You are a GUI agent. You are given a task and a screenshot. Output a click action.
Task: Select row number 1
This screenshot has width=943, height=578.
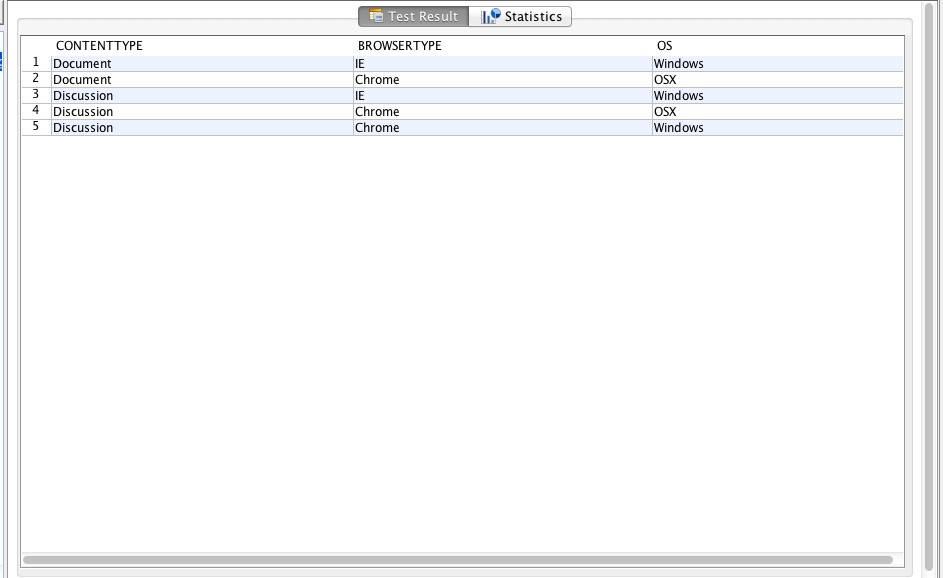point(36,63)
